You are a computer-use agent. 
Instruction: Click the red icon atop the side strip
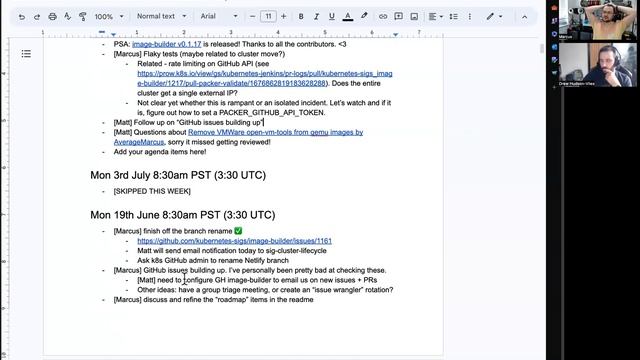tap(554, 7)
